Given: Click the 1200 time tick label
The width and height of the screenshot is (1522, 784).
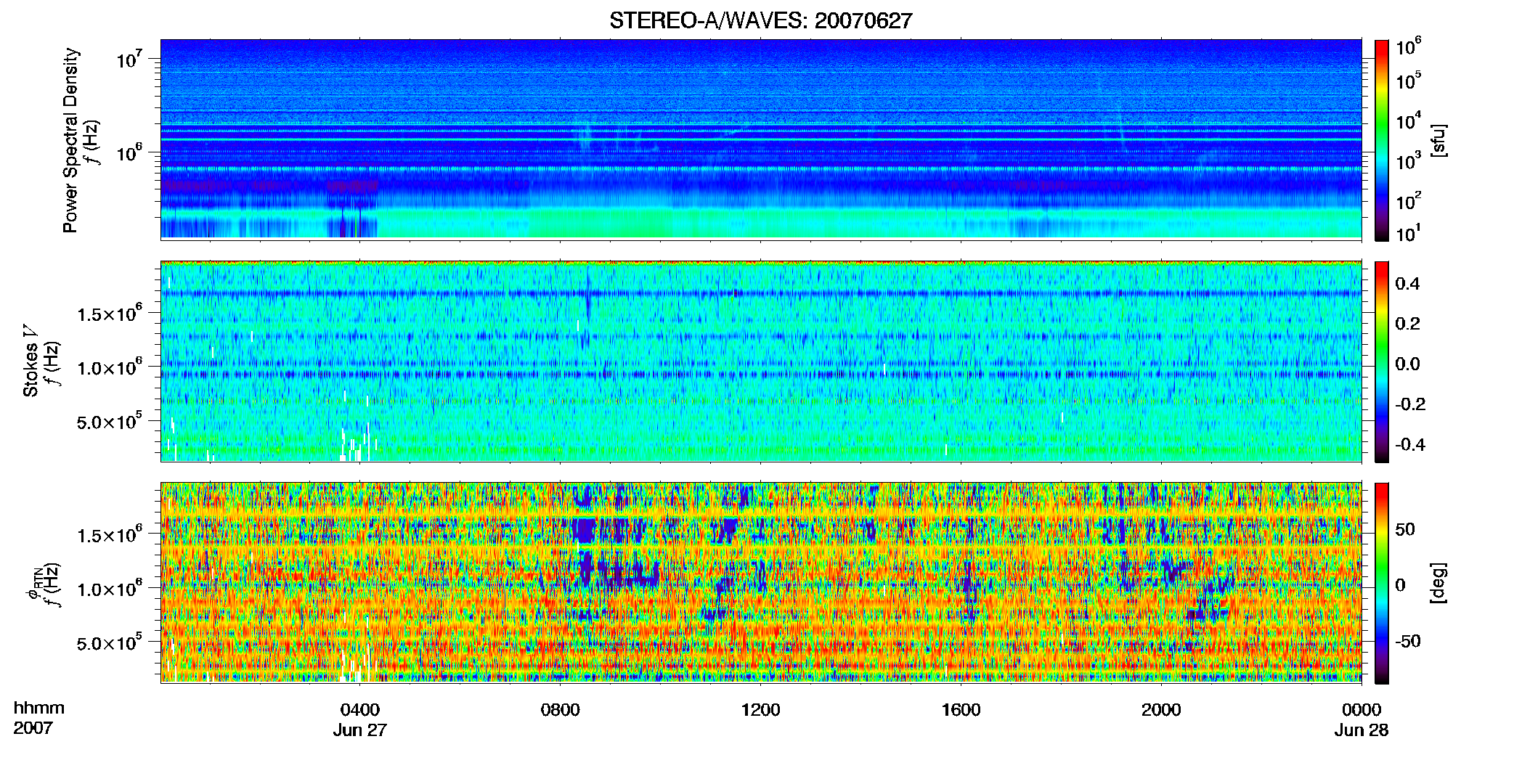Looking at the screenshot, I should point(760,710).
